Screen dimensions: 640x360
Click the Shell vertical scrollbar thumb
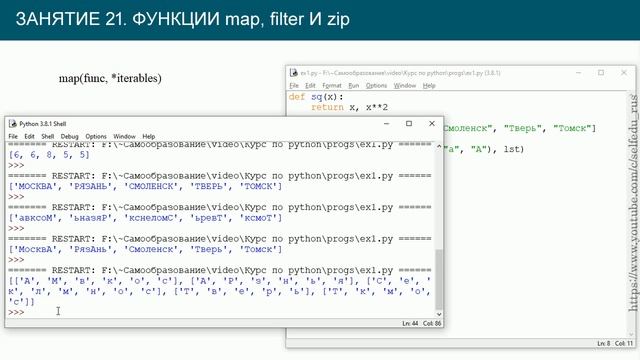click(x=439, y=279)
